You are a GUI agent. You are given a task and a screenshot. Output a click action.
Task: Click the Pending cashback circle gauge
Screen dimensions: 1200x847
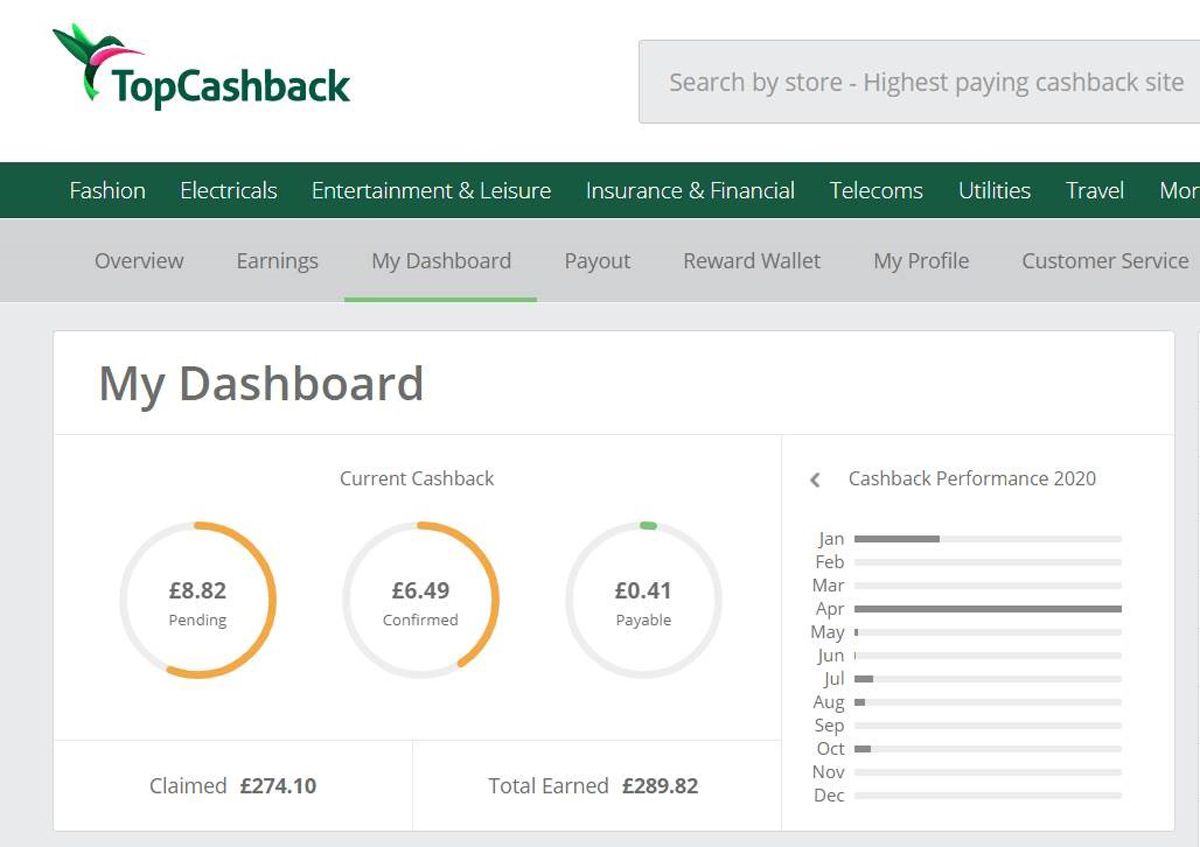tap(198, 600)
